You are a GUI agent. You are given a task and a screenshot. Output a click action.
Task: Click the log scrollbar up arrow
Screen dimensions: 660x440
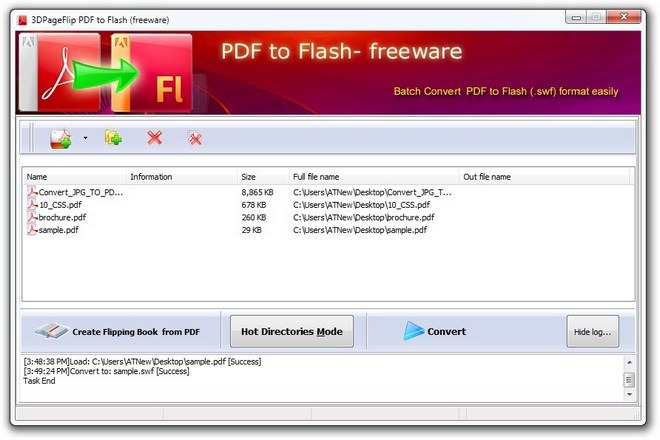pos(629,362)
